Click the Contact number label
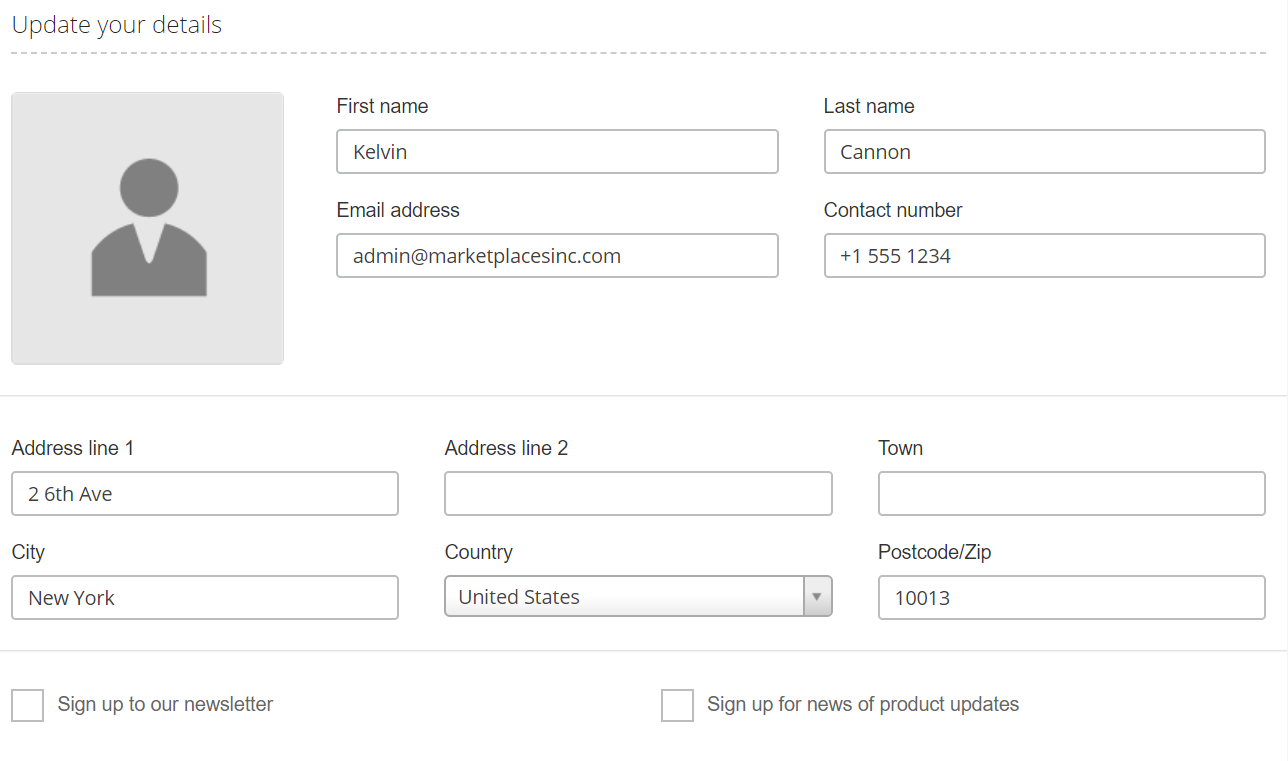 click(893, 210)
